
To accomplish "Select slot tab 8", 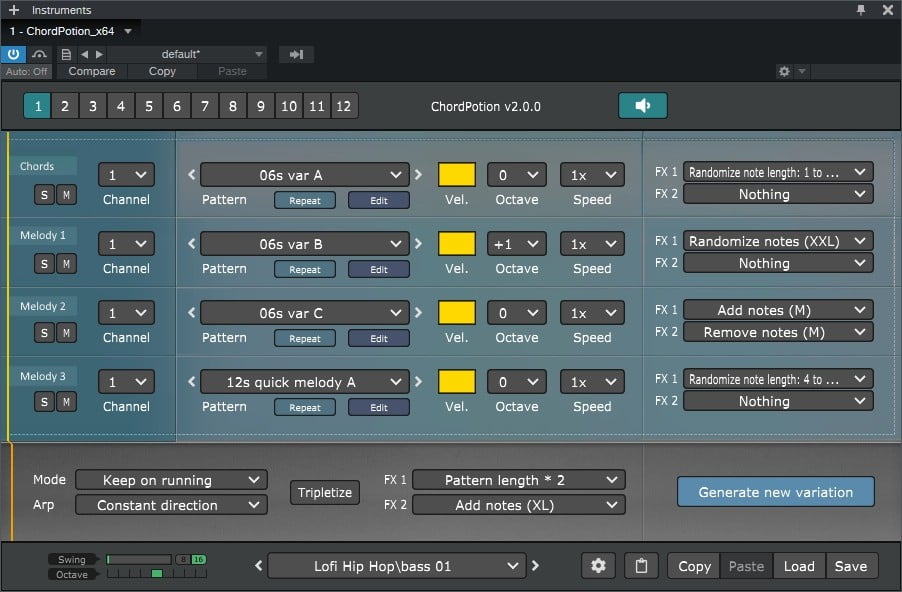I will pyautogui.click(x=232, y=106).
